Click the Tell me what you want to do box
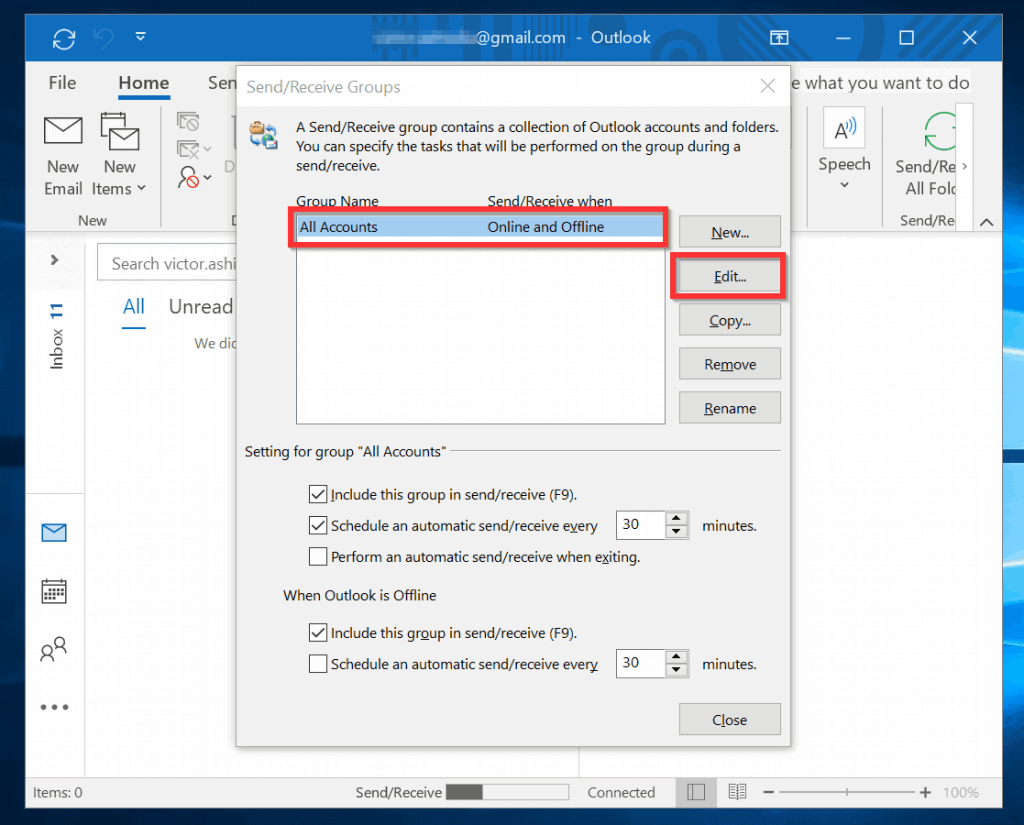This screenshot has width=1024, height=825. tap(880, 83)
